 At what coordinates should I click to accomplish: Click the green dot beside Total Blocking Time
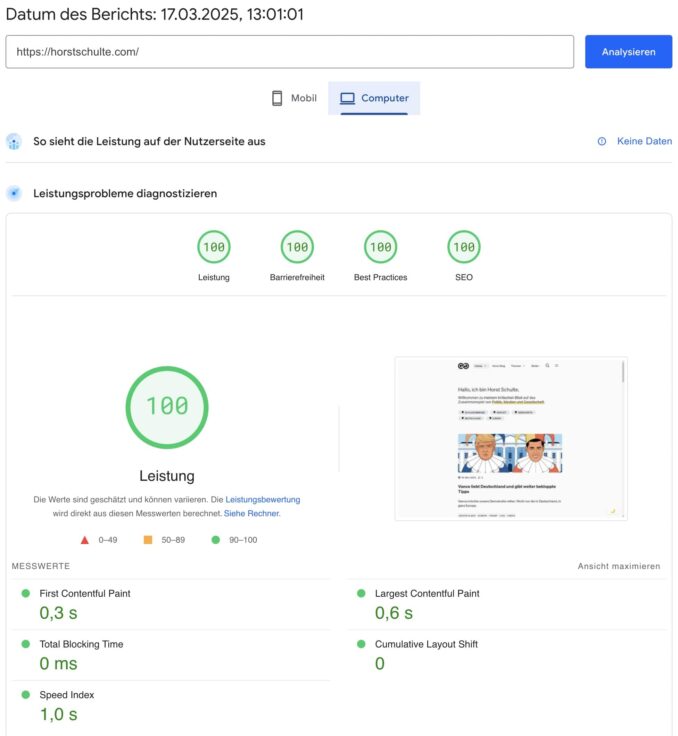tap(26, 644)
